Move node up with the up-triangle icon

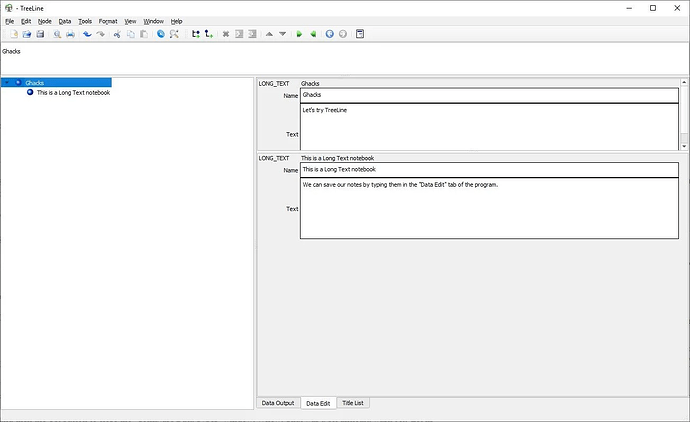click(x=269, y=34)
